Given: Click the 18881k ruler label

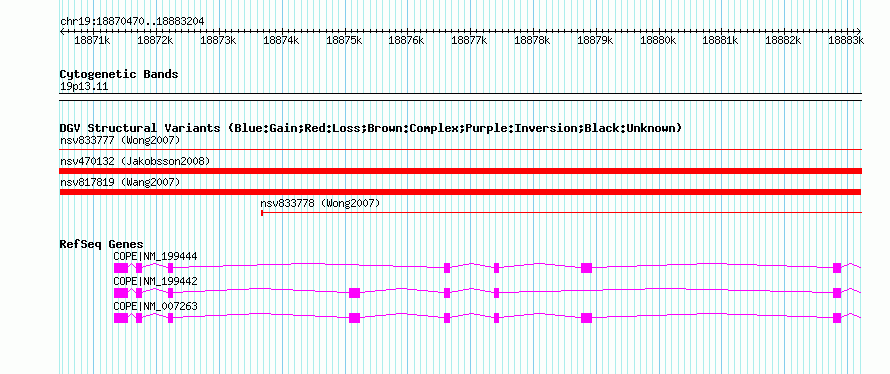Looking at the screenshot, I should pos(721,40).
